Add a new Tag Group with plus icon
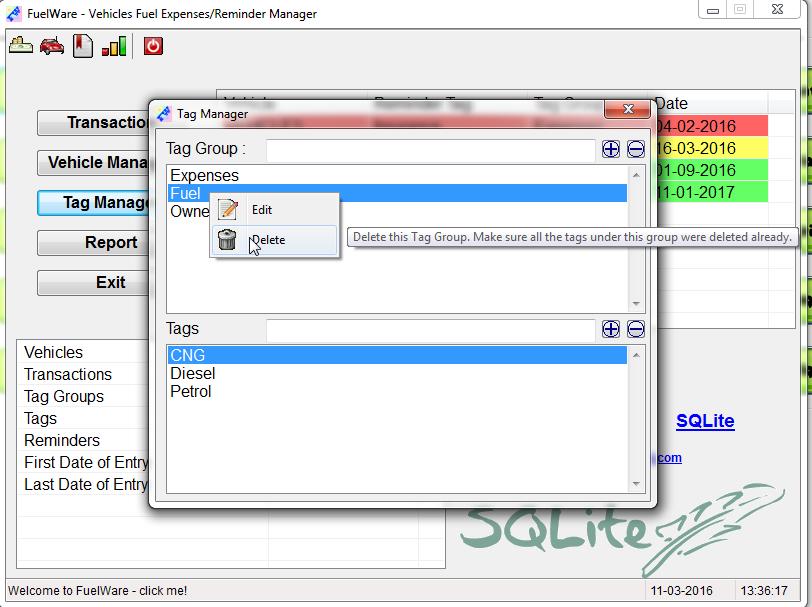812x607 pixels. pos(611,150)
